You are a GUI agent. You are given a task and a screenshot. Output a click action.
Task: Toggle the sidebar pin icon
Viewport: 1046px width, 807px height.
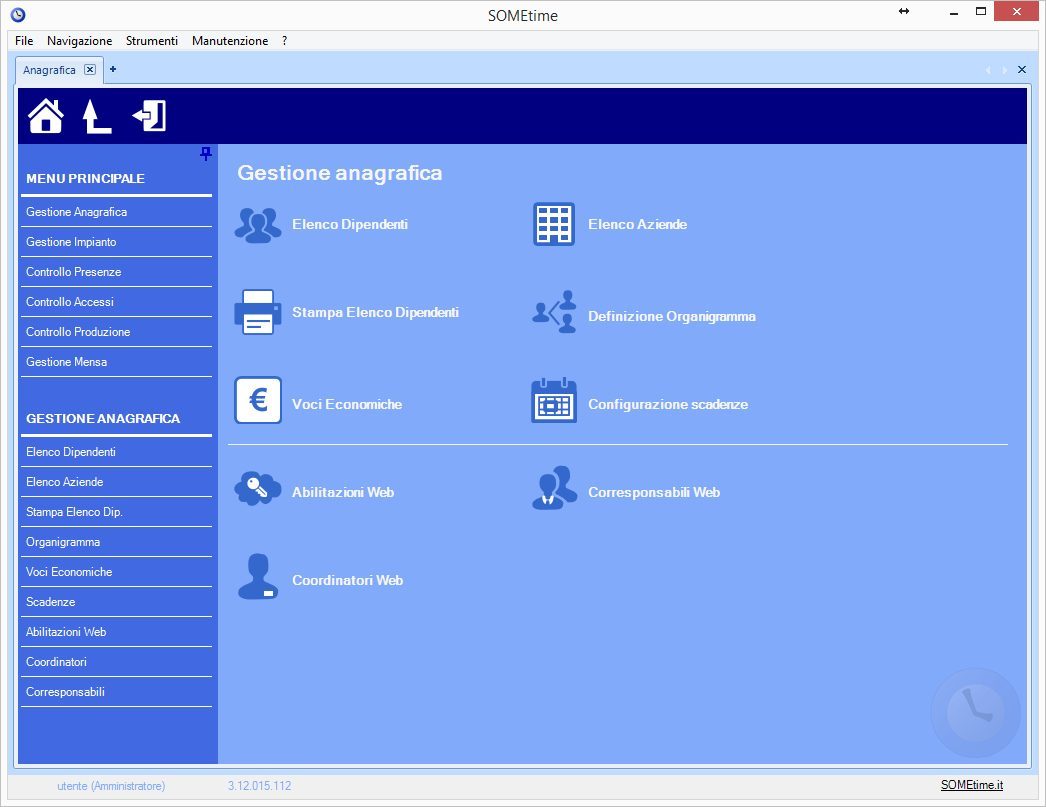tap(205, 153)
